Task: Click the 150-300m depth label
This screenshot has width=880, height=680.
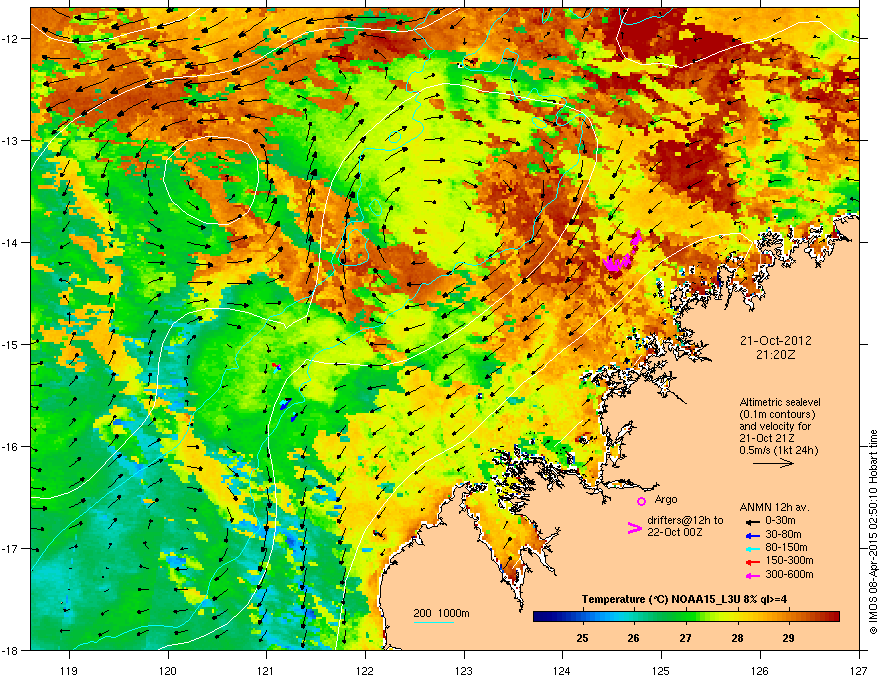Action: pyautogui.click(x=789, y=560)
